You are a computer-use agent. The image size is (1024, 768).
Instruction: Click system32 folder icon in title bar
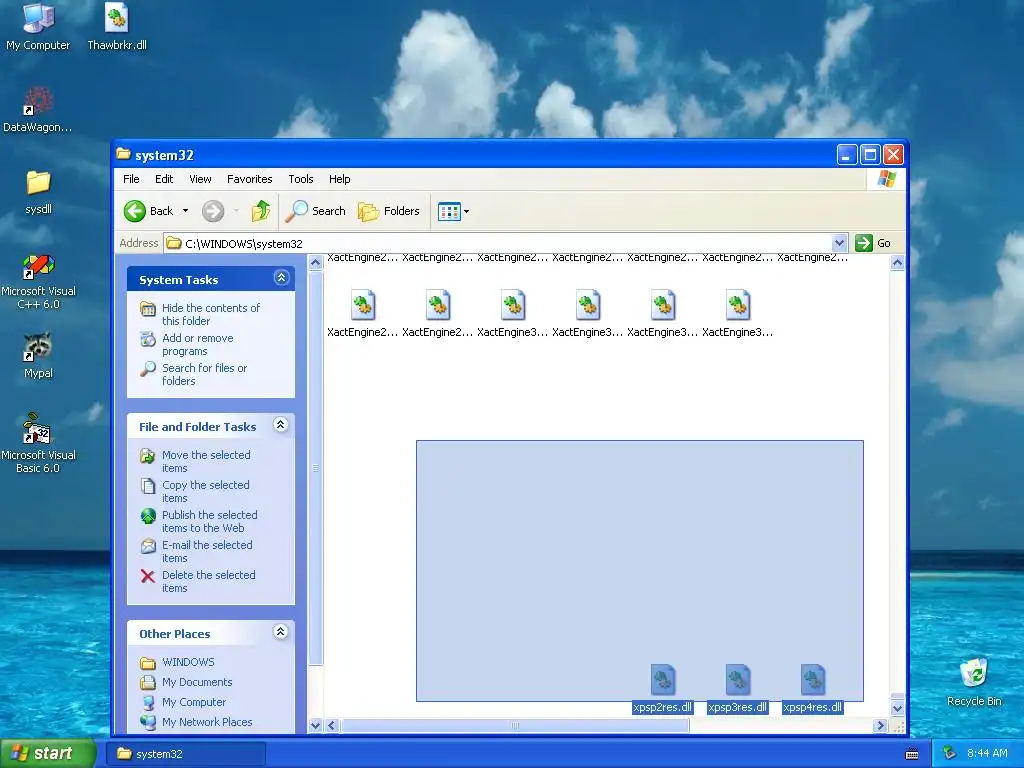coord(123,155)
